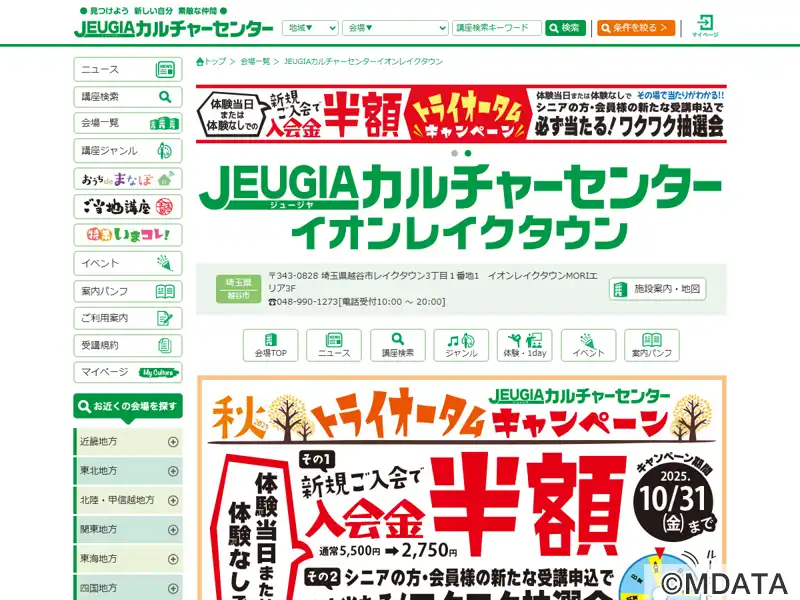
Task: Select the second carousel dot indicator
Action: click(468, 153)
